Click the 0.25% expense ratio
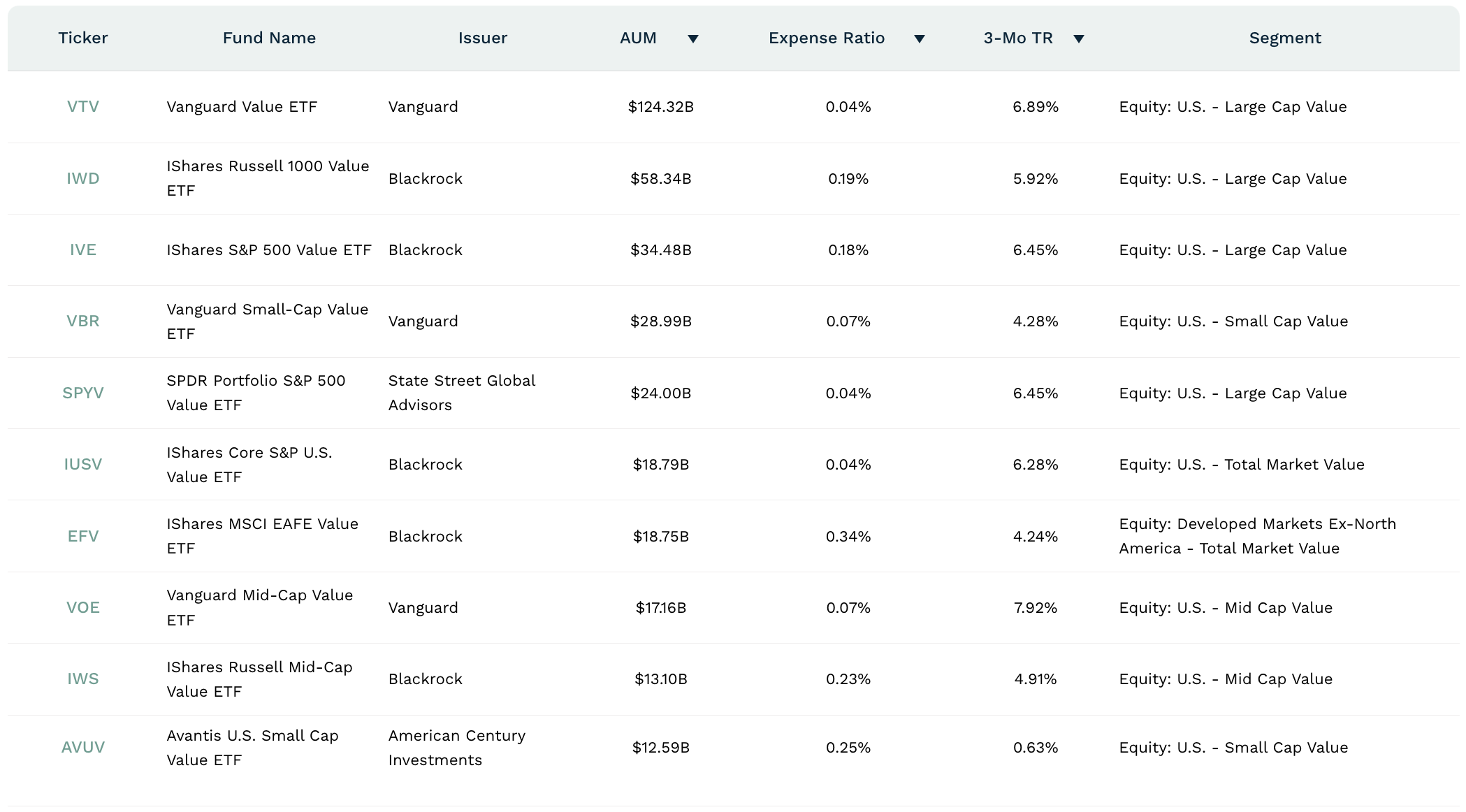The height and width of the screenshot is (812, 1466). tap(848, 747)
